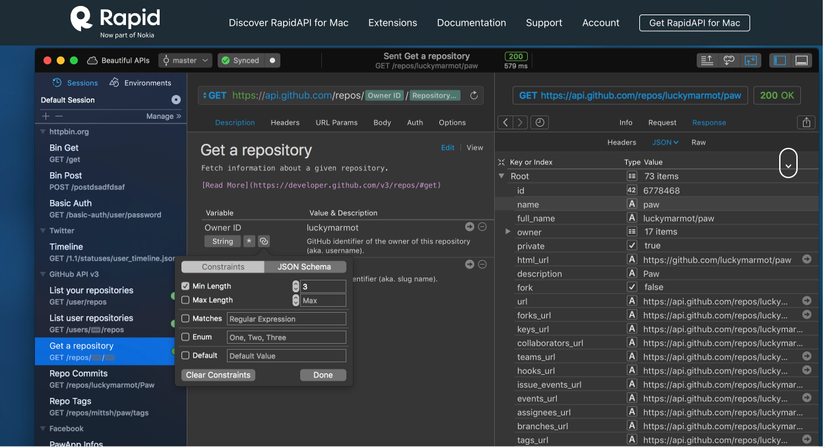The height and width of the screenshot is (448, 825).
Task: Enable the Matches checkbox
Action: point(185,318)
